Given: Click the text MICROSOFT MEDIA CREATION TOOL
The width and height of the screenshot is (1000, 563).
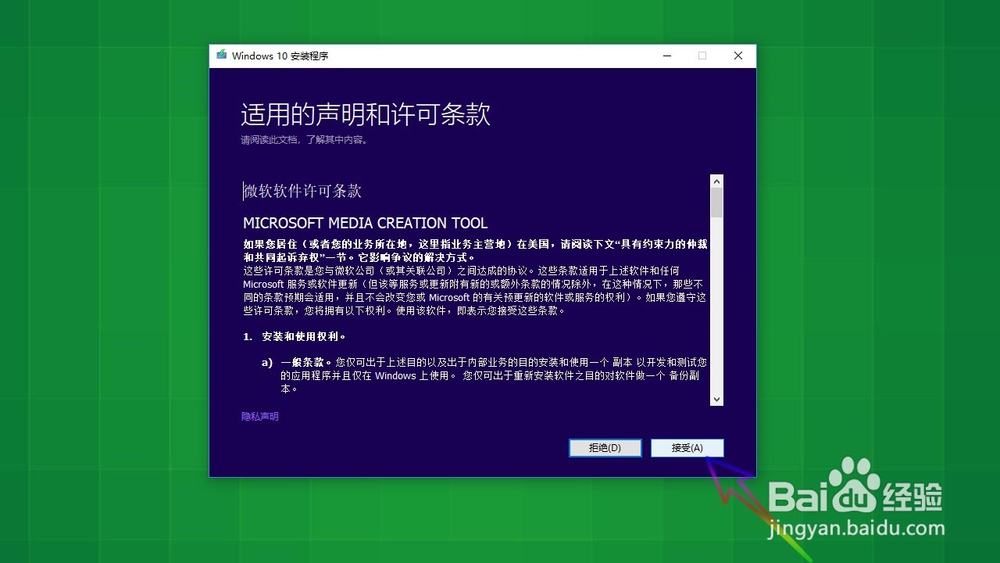Looking at the screenshot, I should (365, 223).
